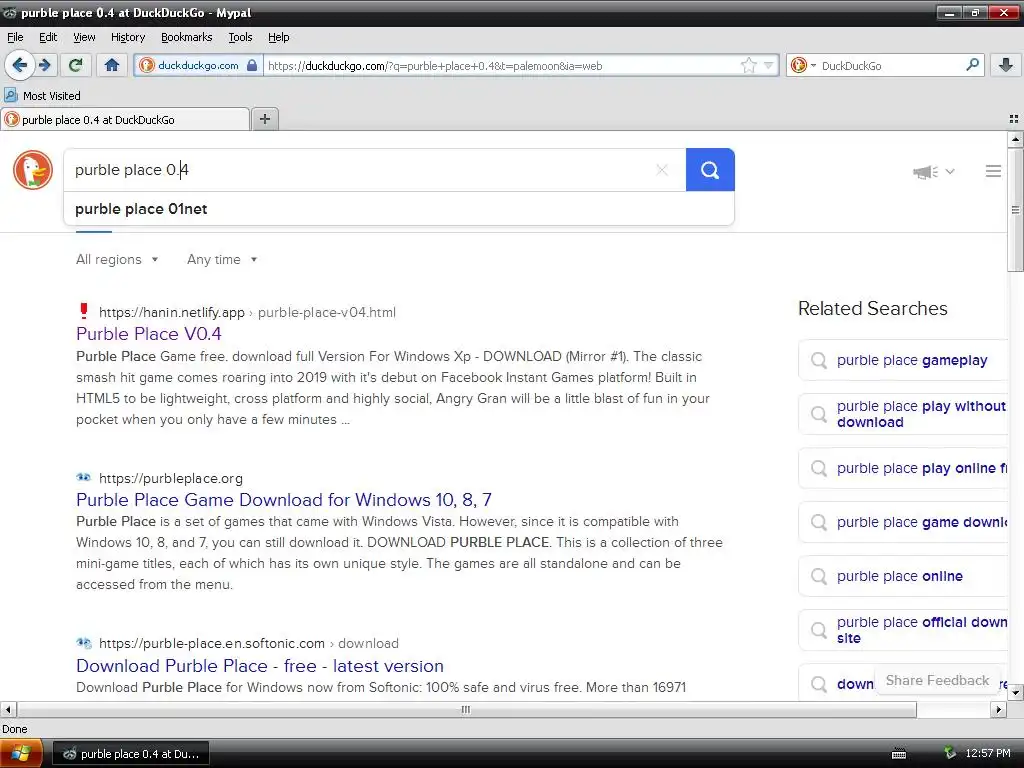1024x768 pixels.
Task: Submit search with the blue magnifier button
Action: [x=710, y=170]
